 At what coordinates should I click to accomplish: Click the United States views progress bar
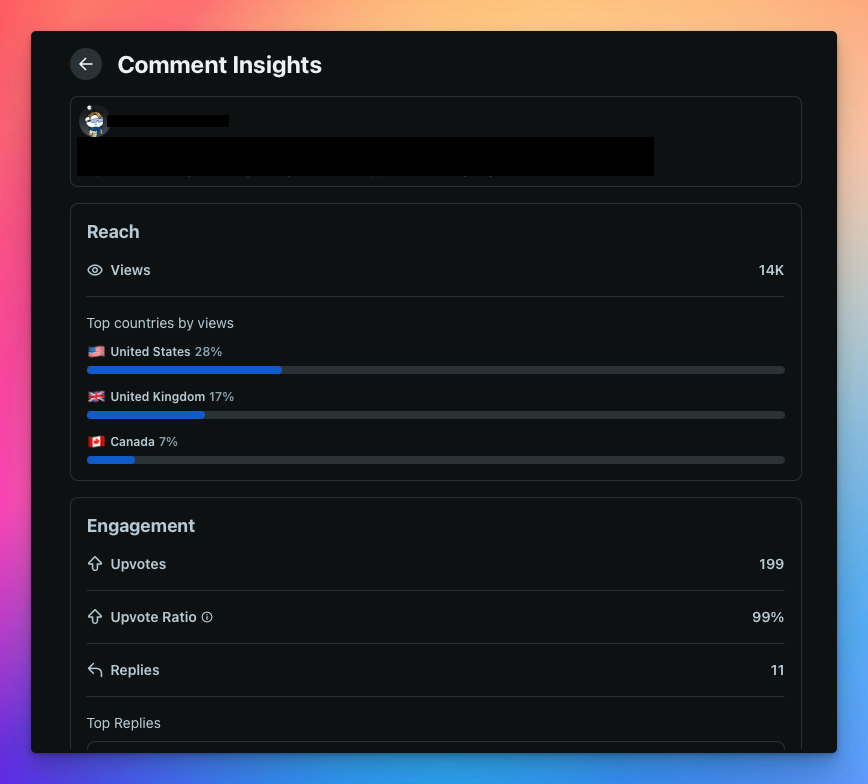(436, 370)
